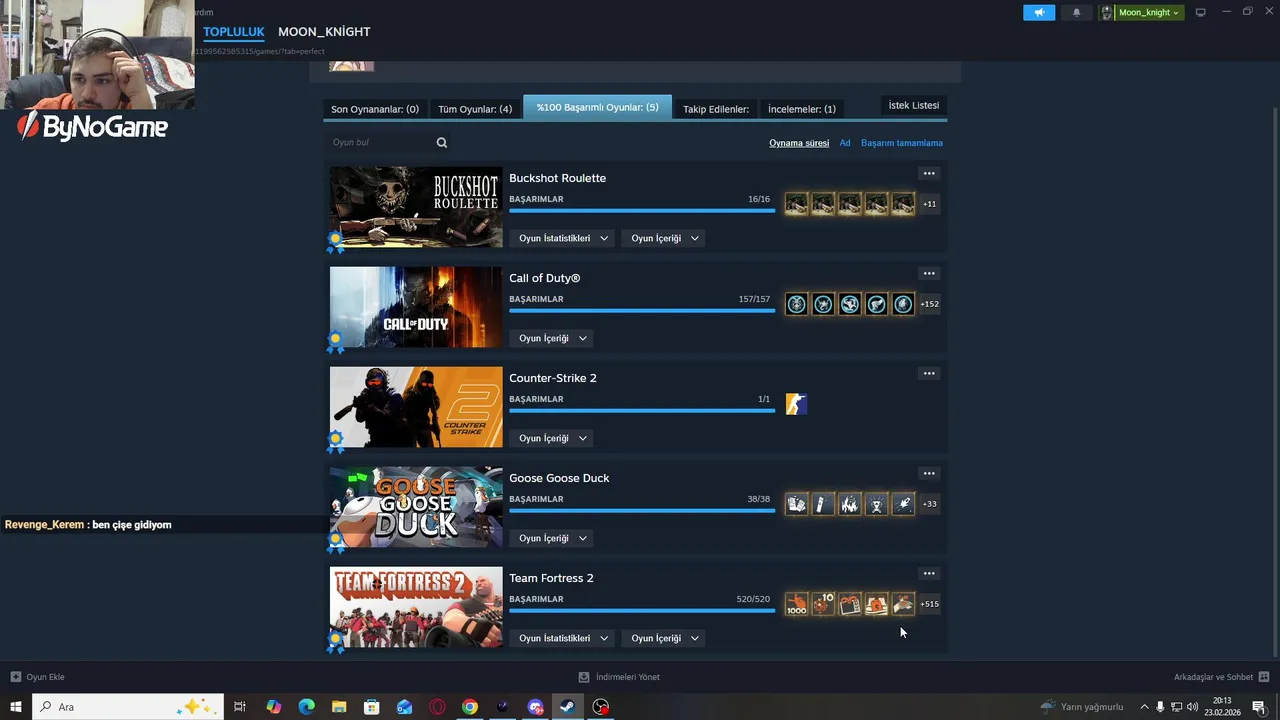Expand Buckshot Roulette Oyun İçeriği dropdown

(665, 238)
